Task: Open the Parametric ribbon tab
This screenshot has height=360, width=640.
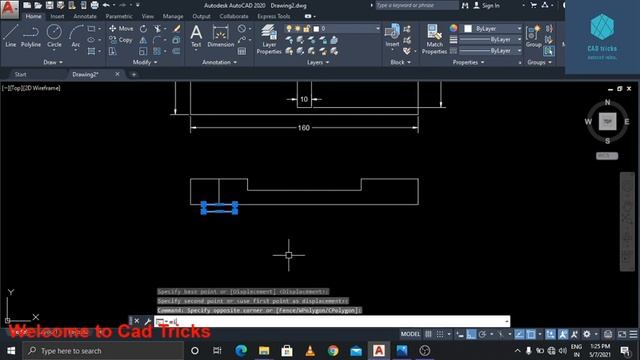Action: point(119,16)
